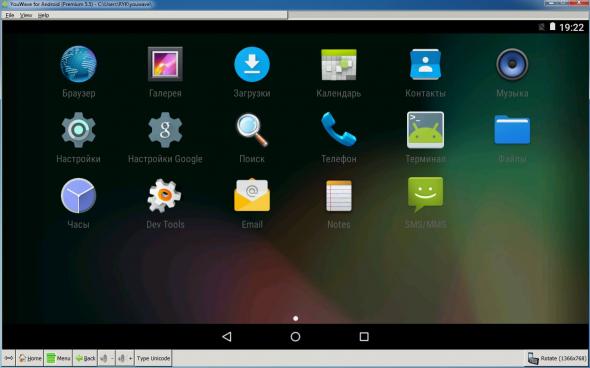
Task: Open the Терминал terminal emulator
Action: [x=426, y=130]
